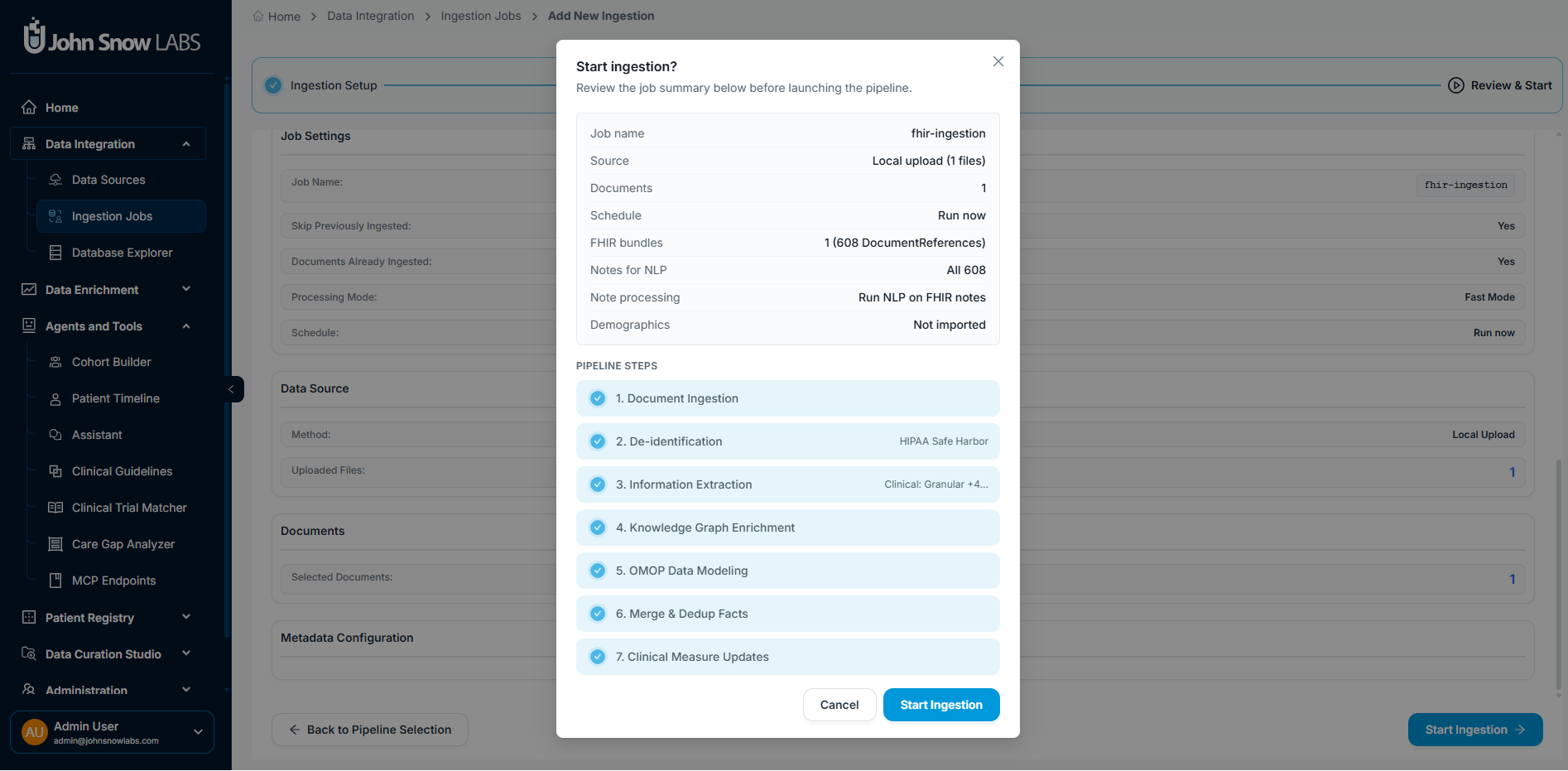The height and width of the screenshot is (771, 1568).
Task: Click the main page vertical scrollbar
Action: (1559, 576)
